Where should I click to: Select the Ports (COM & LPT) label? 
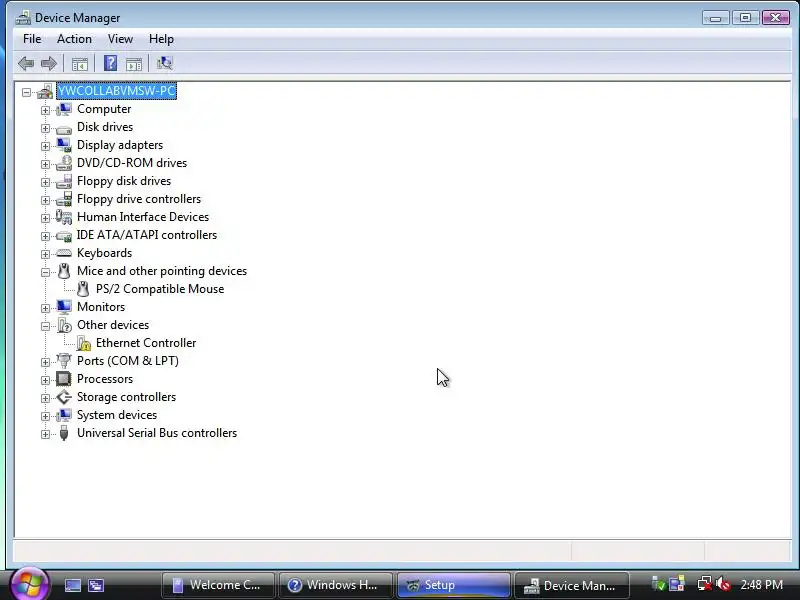128,361
